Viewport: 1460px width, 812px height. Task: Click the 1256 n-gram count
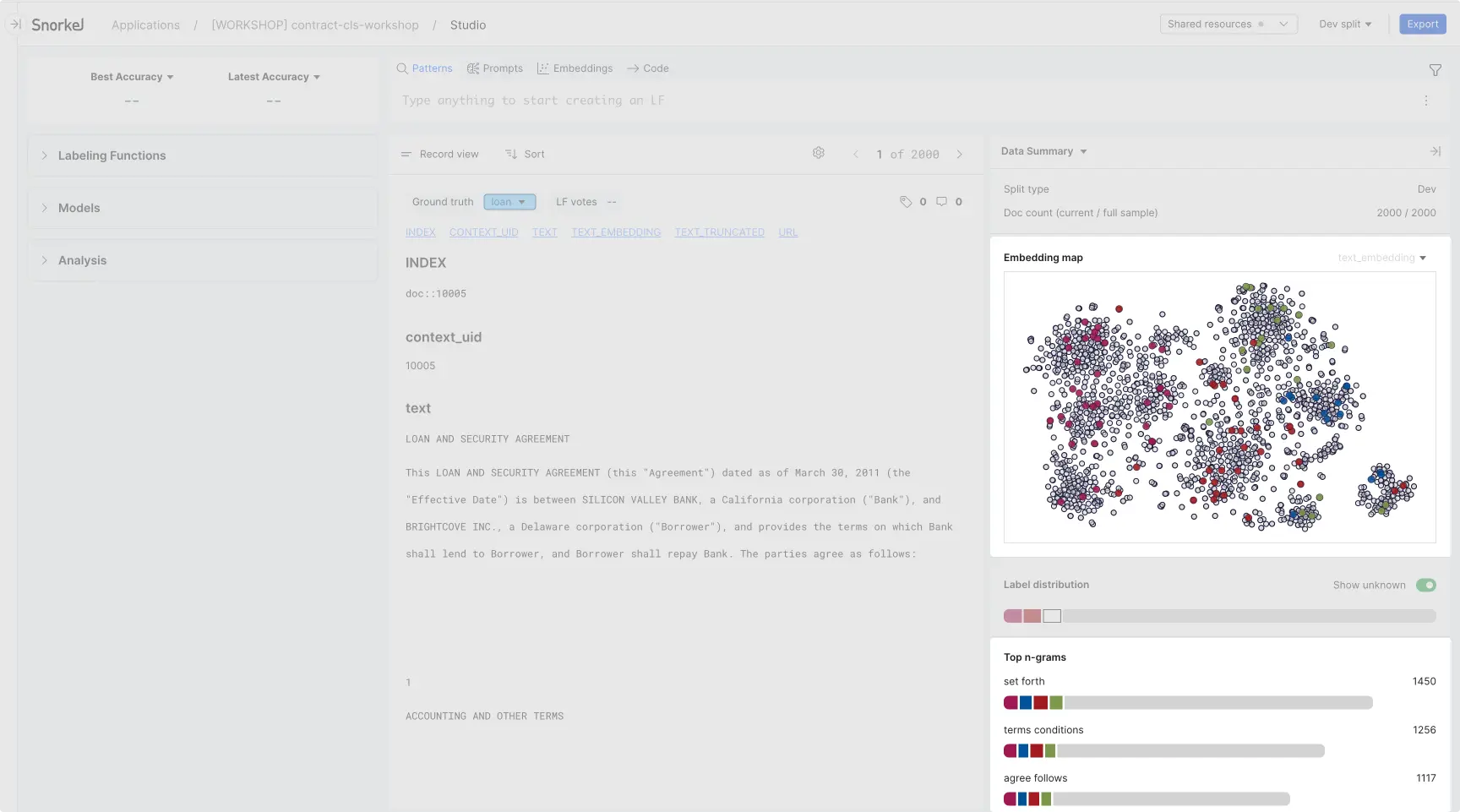pyautogui.click(x=1425, y=730)
